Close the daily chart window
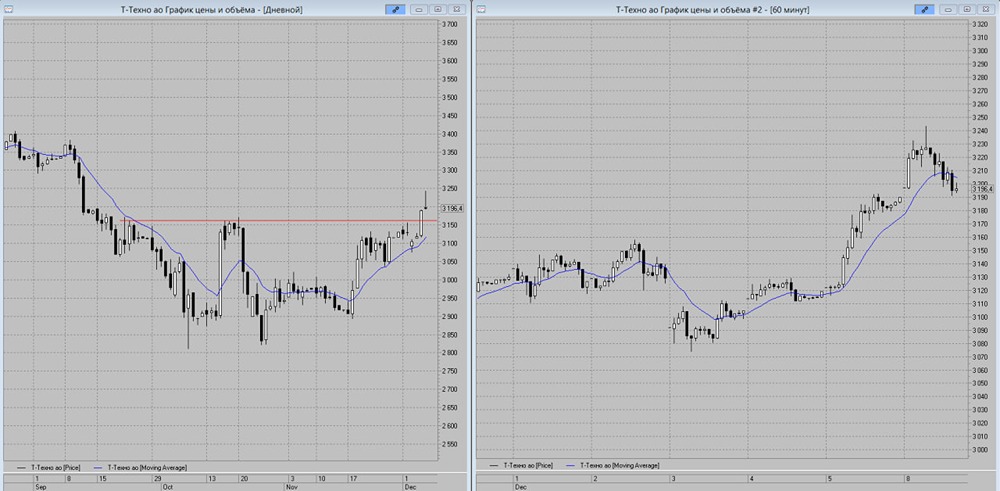The height and width of the screenshot is (491, 1000). (x=456, y=8)
